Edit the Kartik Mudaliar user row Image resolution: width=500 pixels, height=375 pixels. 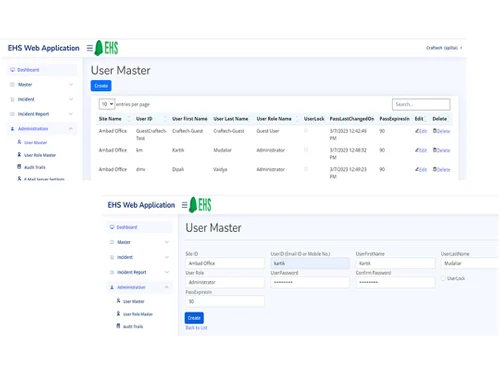(421, 150)
